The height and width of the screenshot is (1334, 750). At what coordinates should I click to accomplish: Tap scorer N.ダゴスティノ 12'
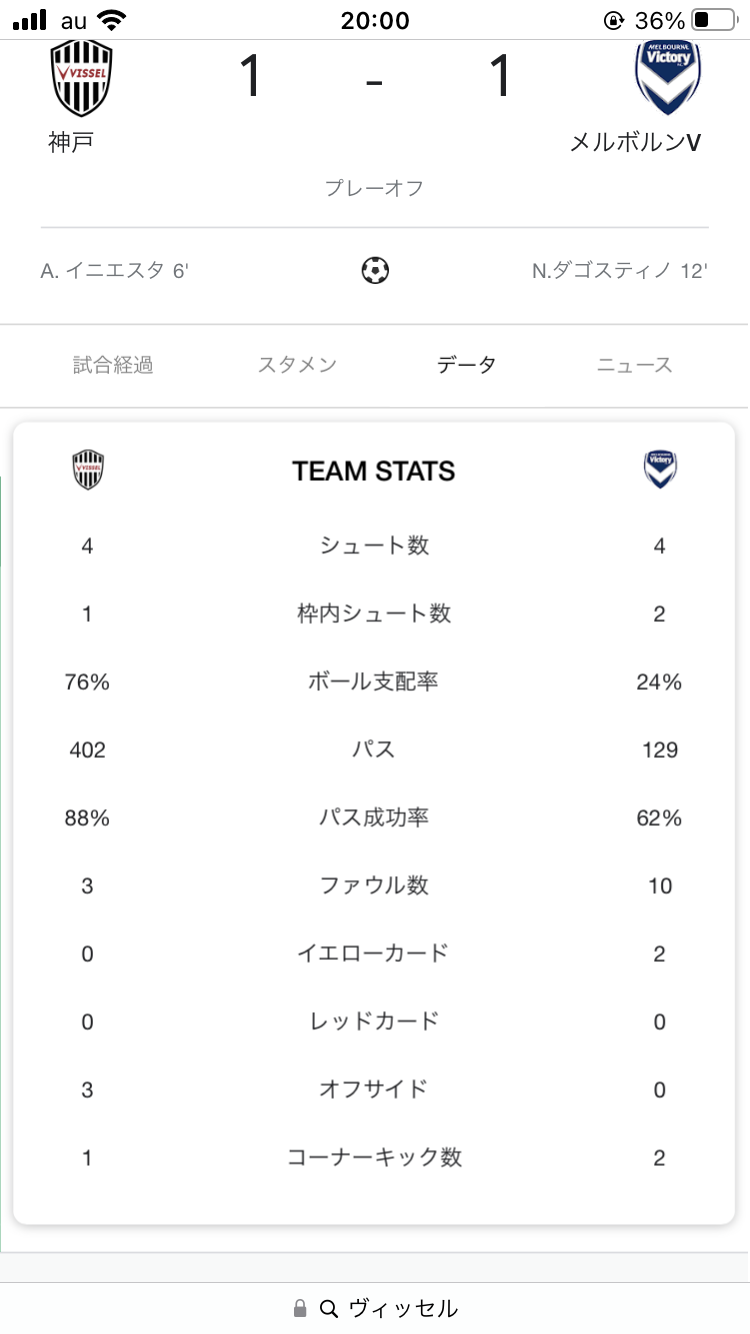pos(620,270)
